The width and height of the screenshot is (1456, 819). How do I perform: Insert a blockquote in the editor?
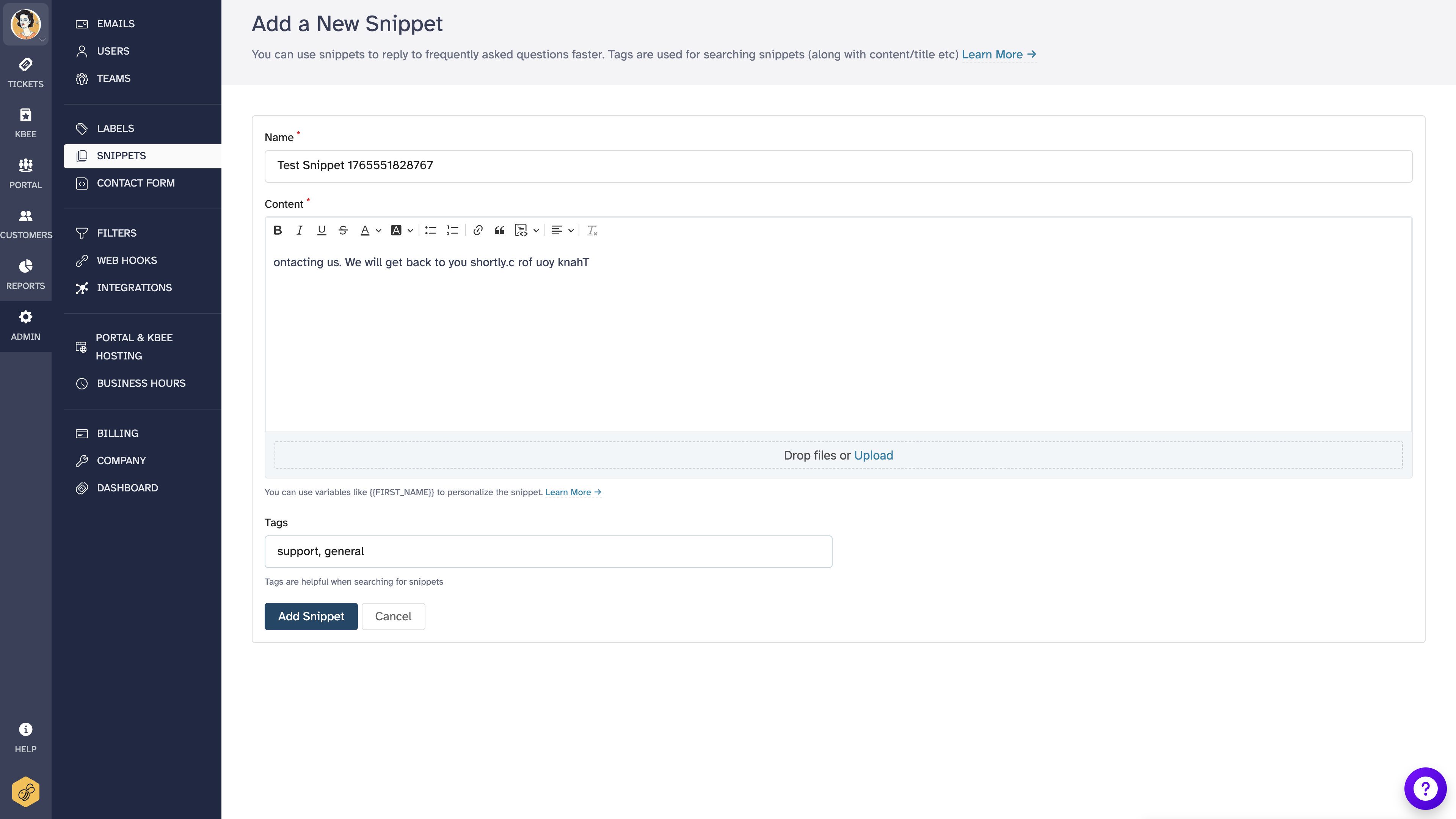[x=499, y=230]
